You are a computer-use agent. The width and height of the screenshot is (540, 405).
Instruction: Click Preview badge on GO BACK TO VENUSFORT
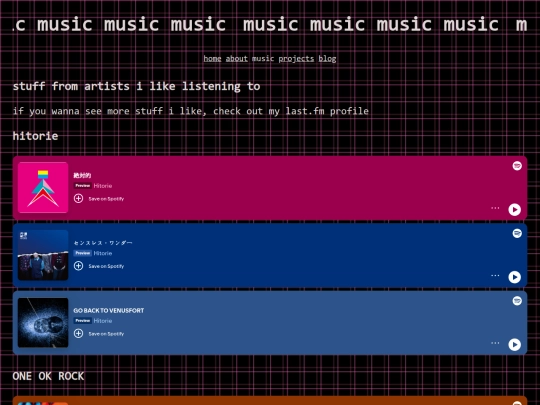pyautogui.click(x=82, y=321)
